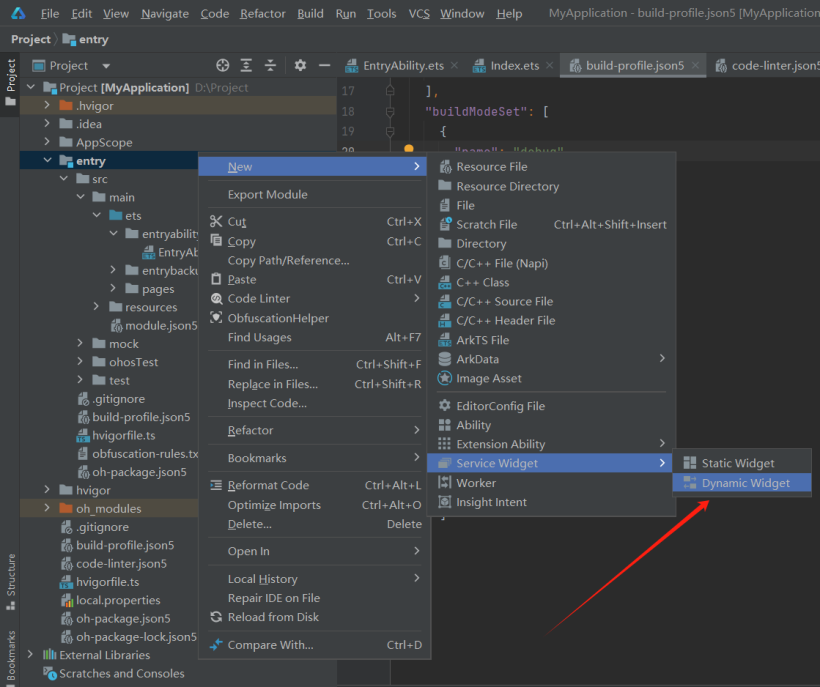
Task: Expand the .hvigor folder
Action: tap(47, 106)
